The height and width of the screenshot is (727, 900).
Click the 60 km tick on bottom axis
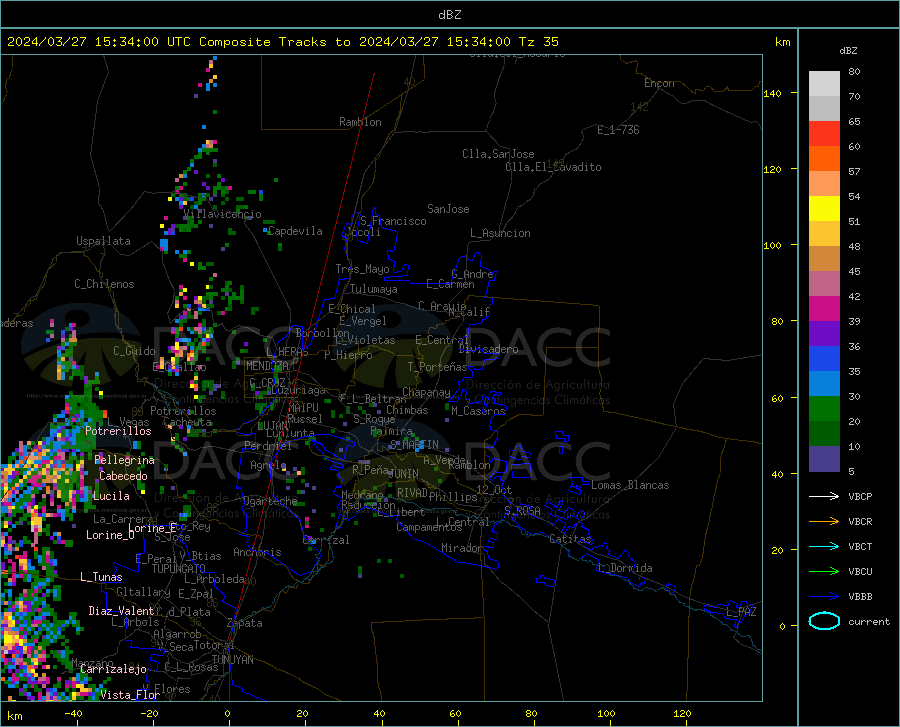coord(455,714)
